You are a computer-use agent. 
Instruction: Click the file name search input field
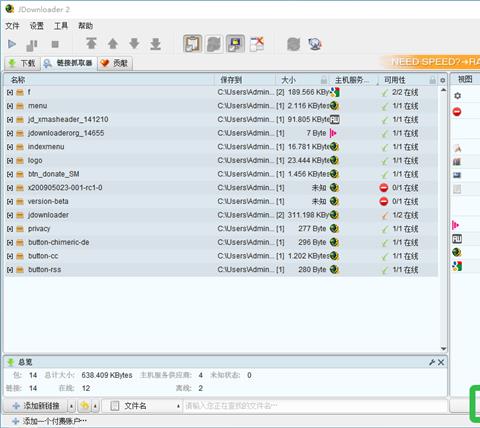(315, 406)
